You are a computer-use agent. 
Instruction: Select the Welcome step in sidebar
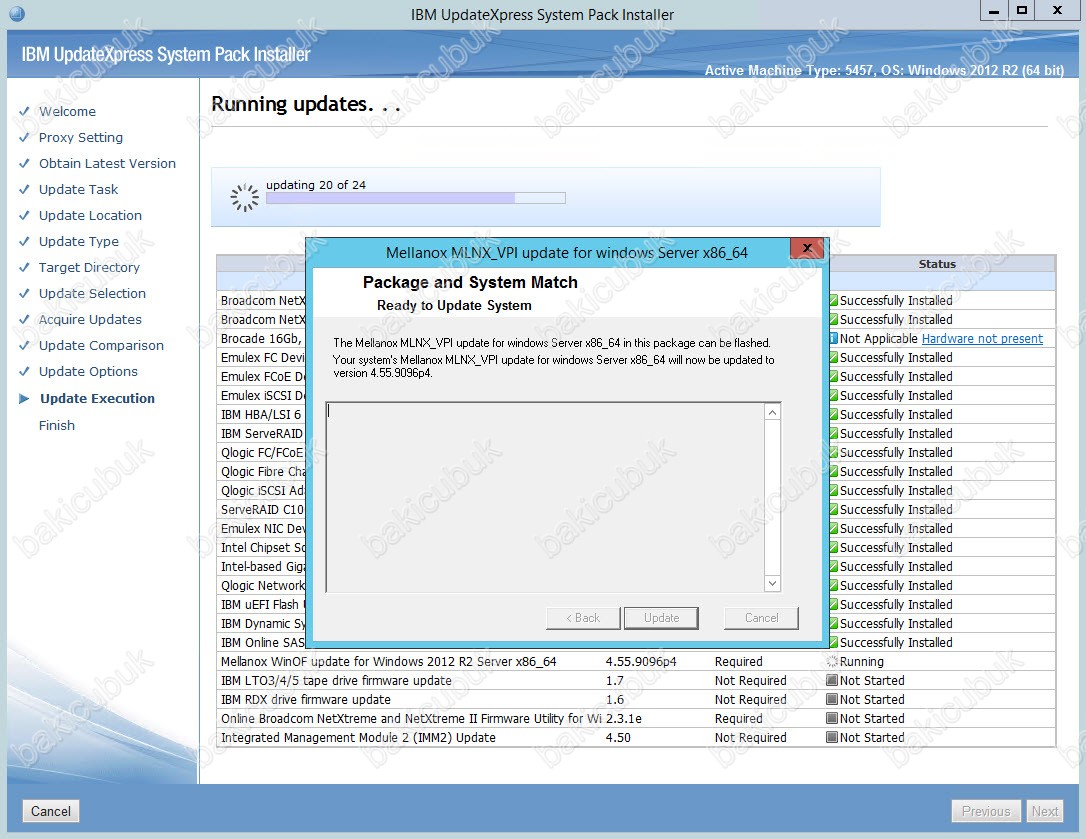click(x=67, y=112)
